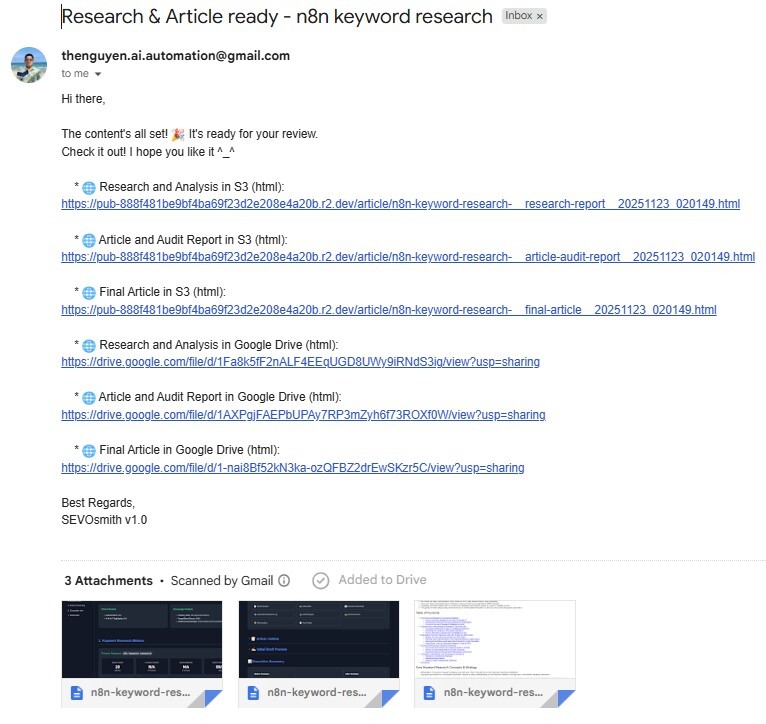766x724 pixels.
Task: Click the first attachment's file icon
Action: [x=77, y=693]
